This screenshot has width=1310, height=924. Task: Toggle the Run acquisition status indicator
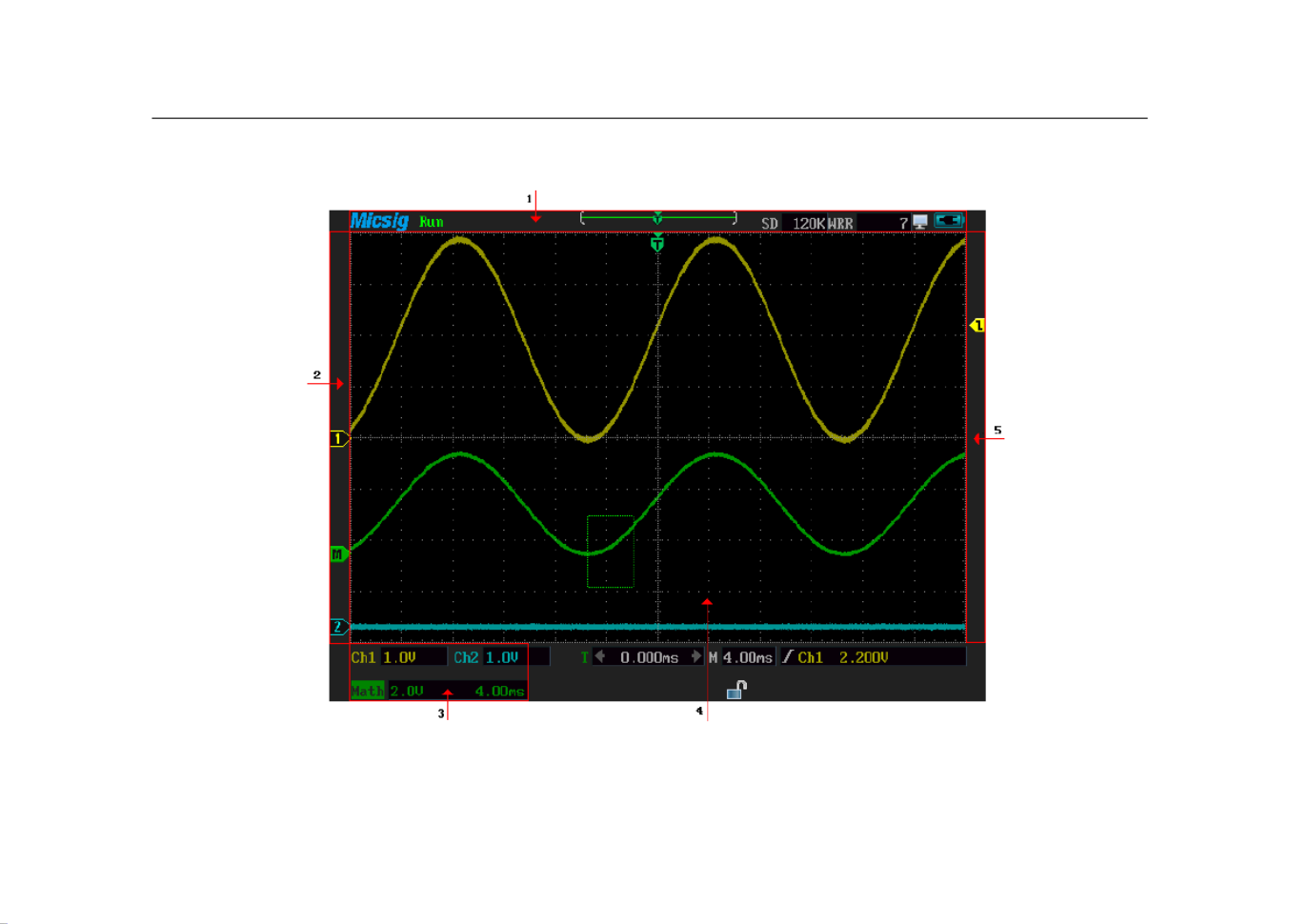pyautogui.click(x=432, y=222)
